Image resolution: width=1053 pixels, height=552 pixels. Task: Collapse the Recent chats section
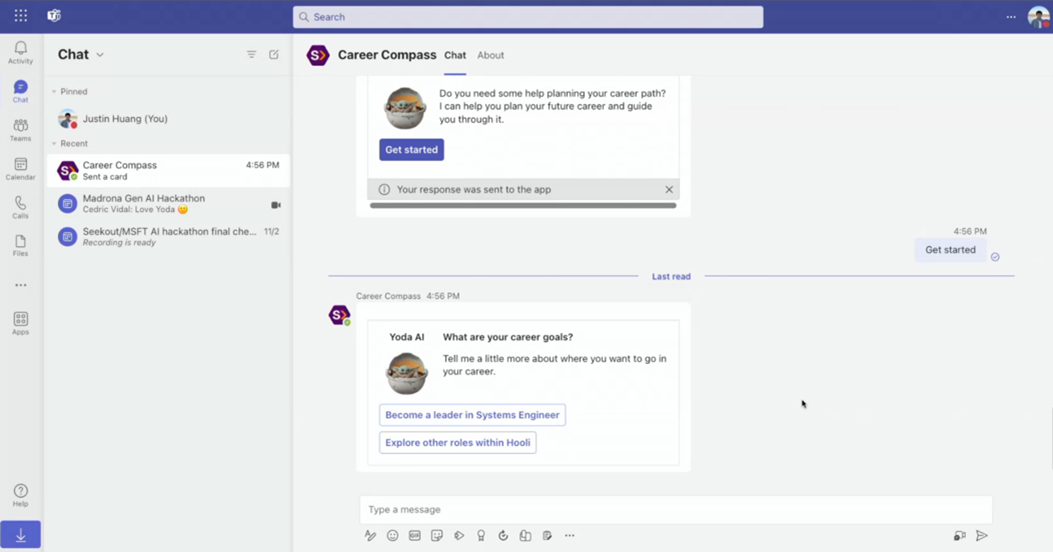coord(54,144)
